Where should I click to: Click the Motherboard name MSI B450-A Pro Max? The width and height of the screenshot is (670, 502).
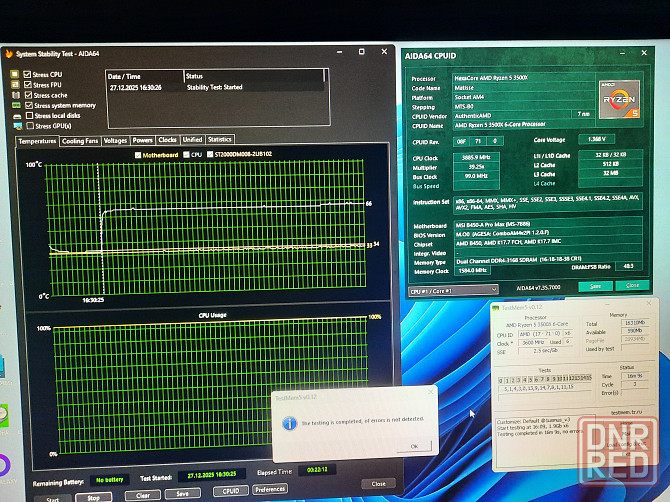tap(492, 224)
